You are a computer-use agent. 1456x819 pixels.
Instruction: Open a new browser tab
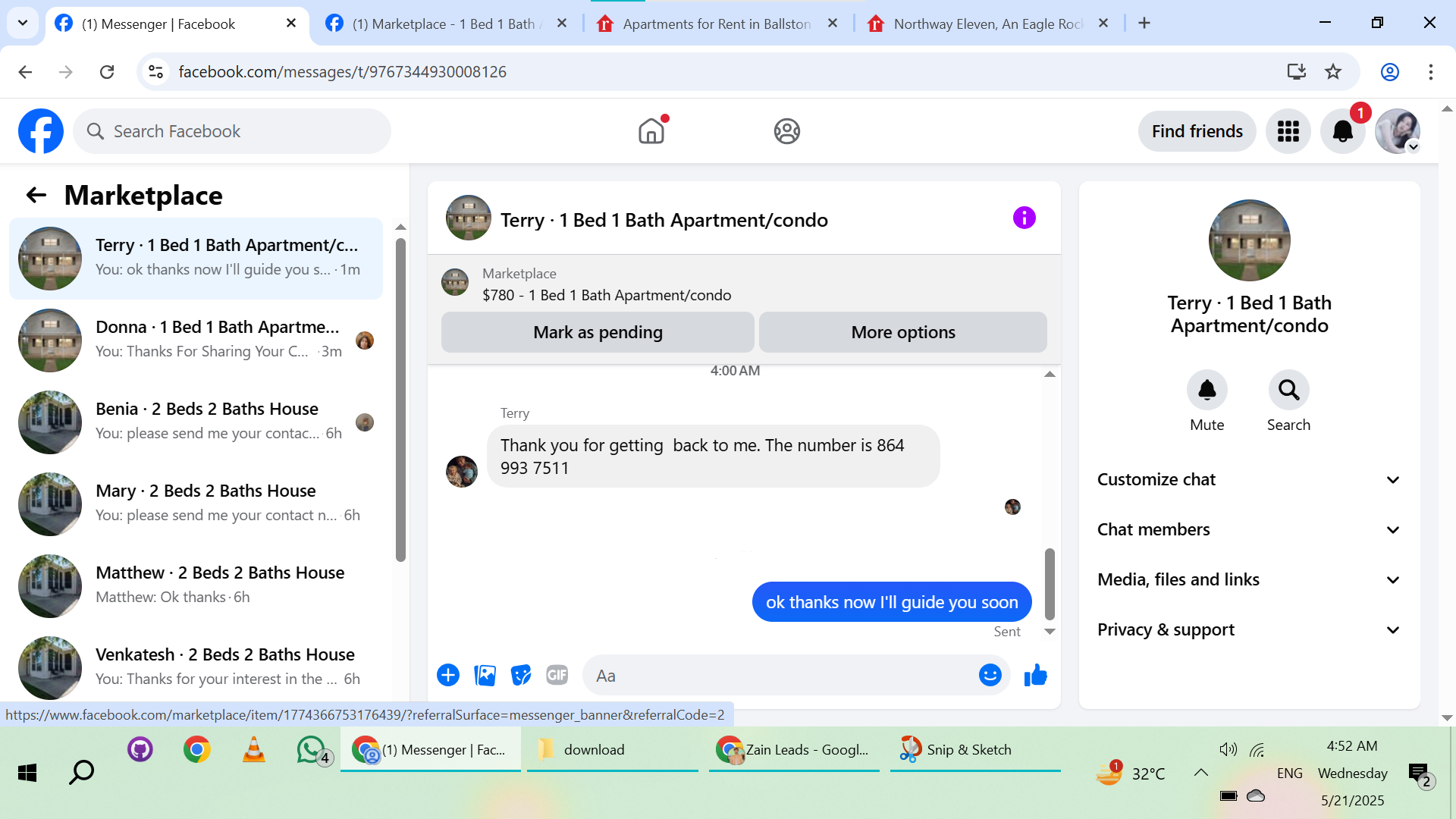[1144, 24]
